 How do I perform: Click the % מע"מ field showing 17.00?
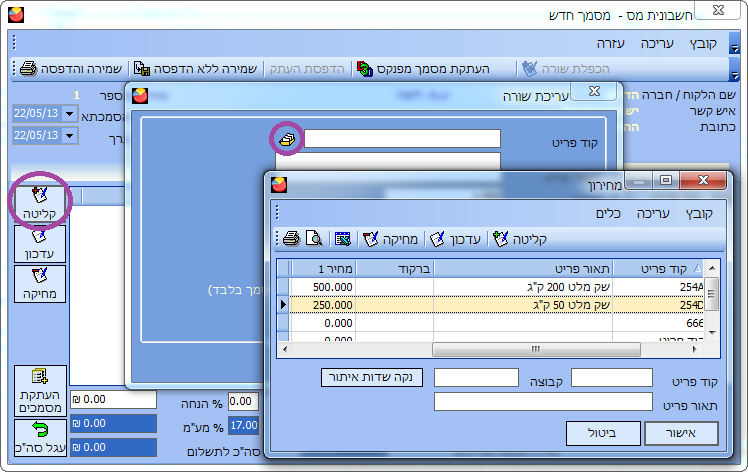[243, 425]
